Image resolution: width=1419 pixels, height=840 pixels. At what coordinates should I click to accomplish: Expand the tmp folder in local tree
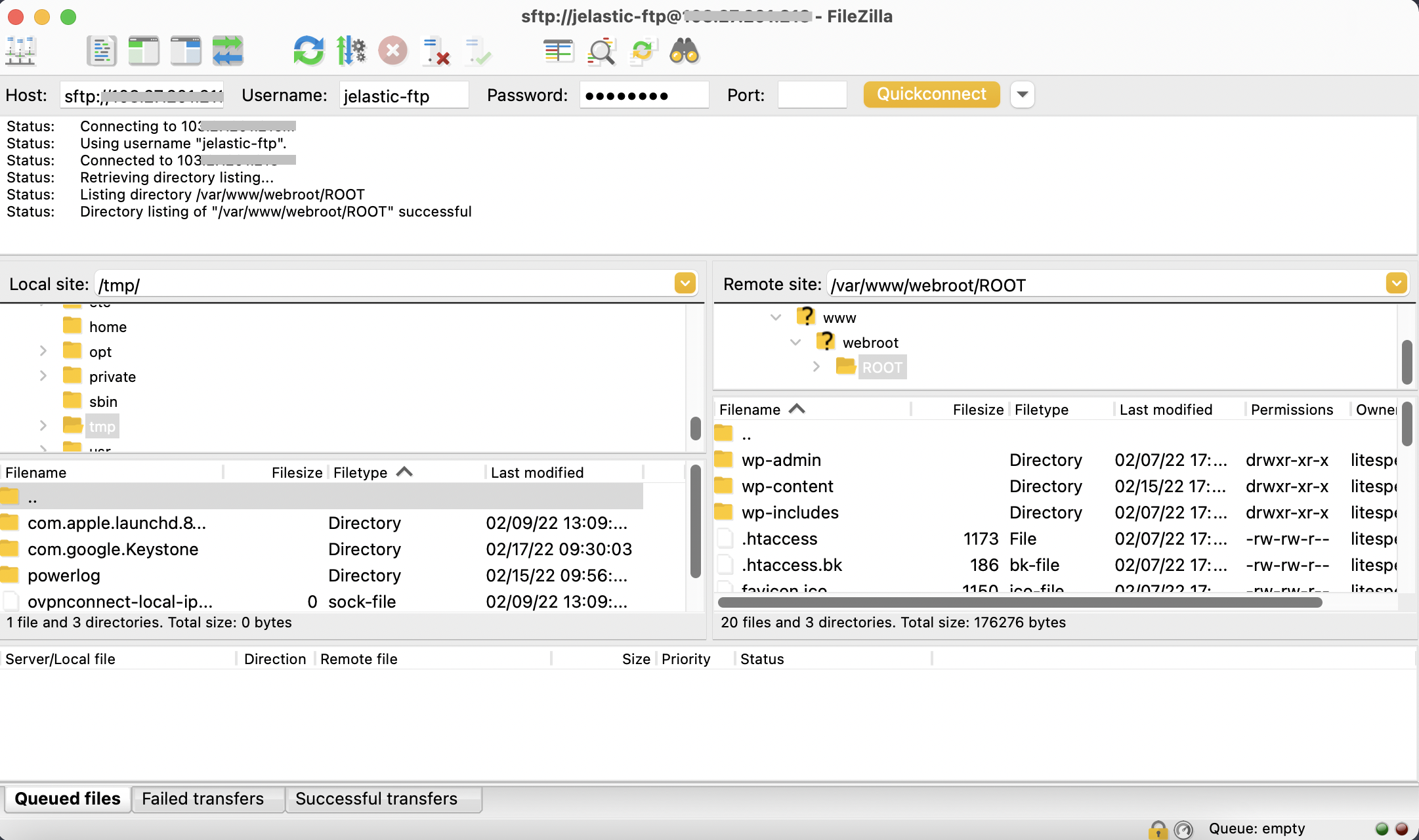click(x=43, y=426)
